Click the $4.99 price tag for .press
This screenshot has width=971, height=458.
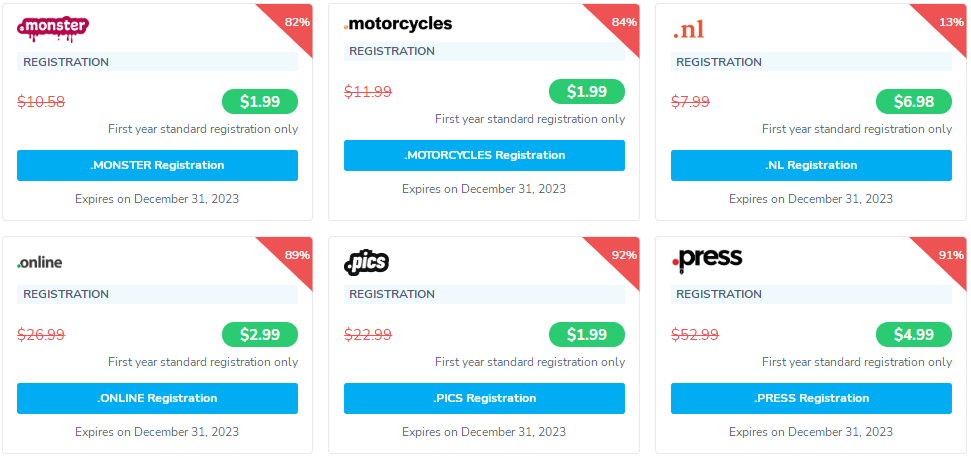pos(913,334)
